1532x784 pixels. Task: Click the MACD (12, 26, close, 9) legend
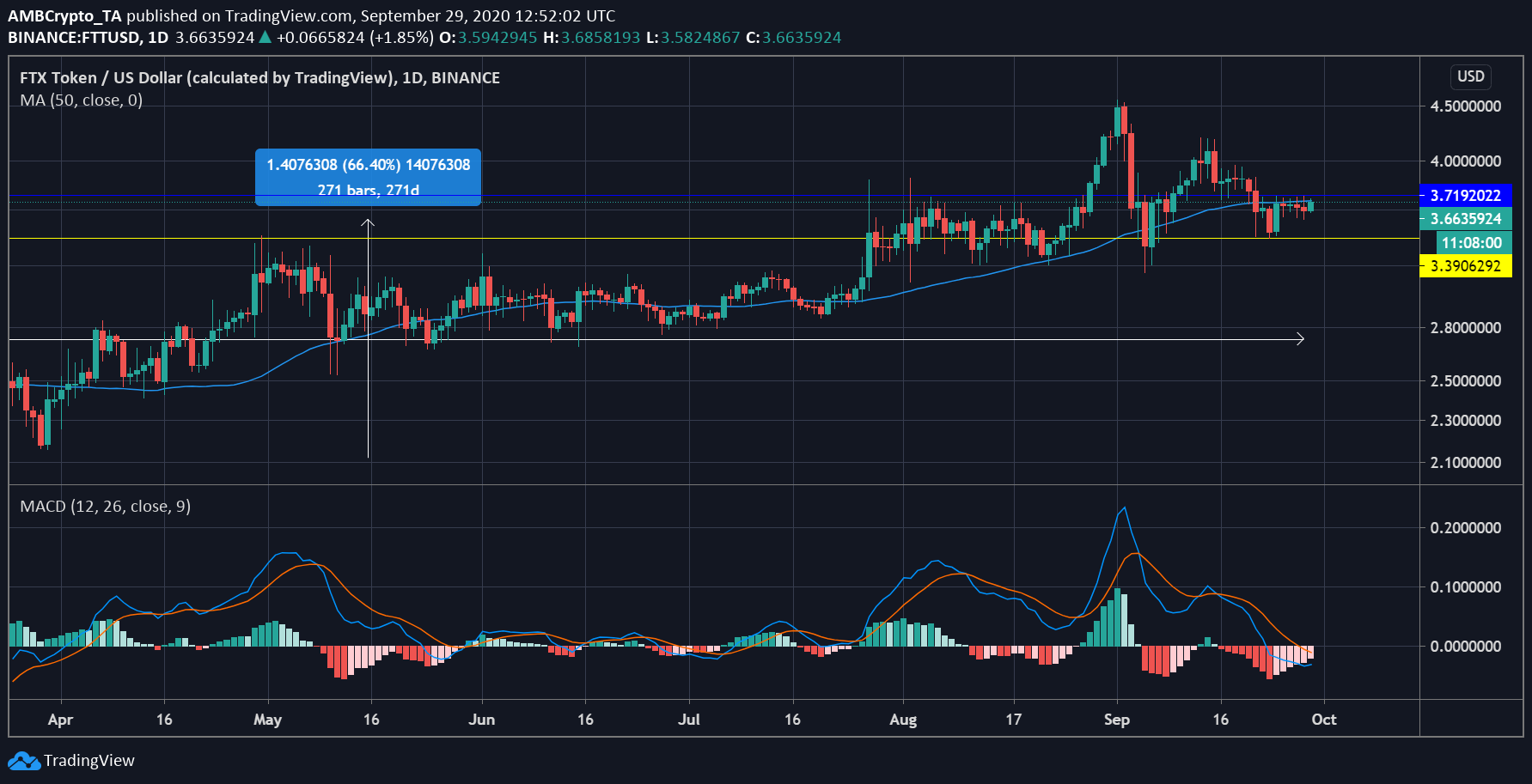(x=105, y=507)
